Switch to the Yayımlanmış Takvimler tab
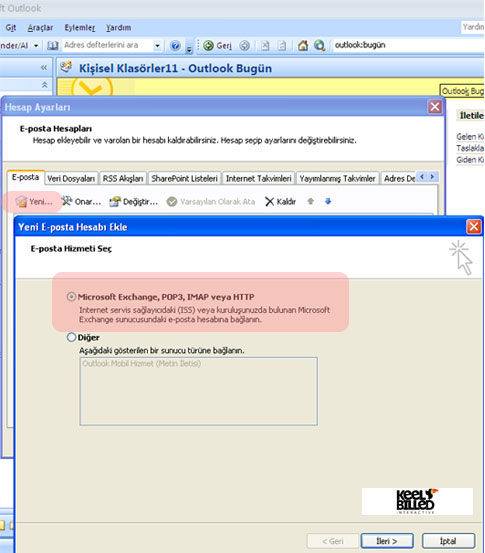Screen dimensions: 485x553 [338, 178]
